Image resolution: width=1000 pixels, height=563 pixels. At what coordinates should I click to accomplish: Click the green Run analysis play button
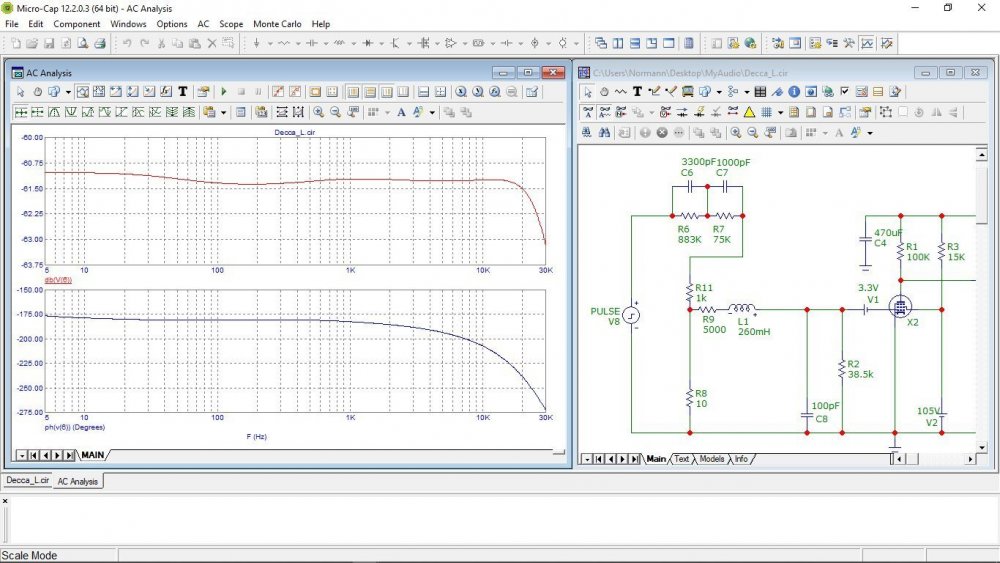coord(224,91)
